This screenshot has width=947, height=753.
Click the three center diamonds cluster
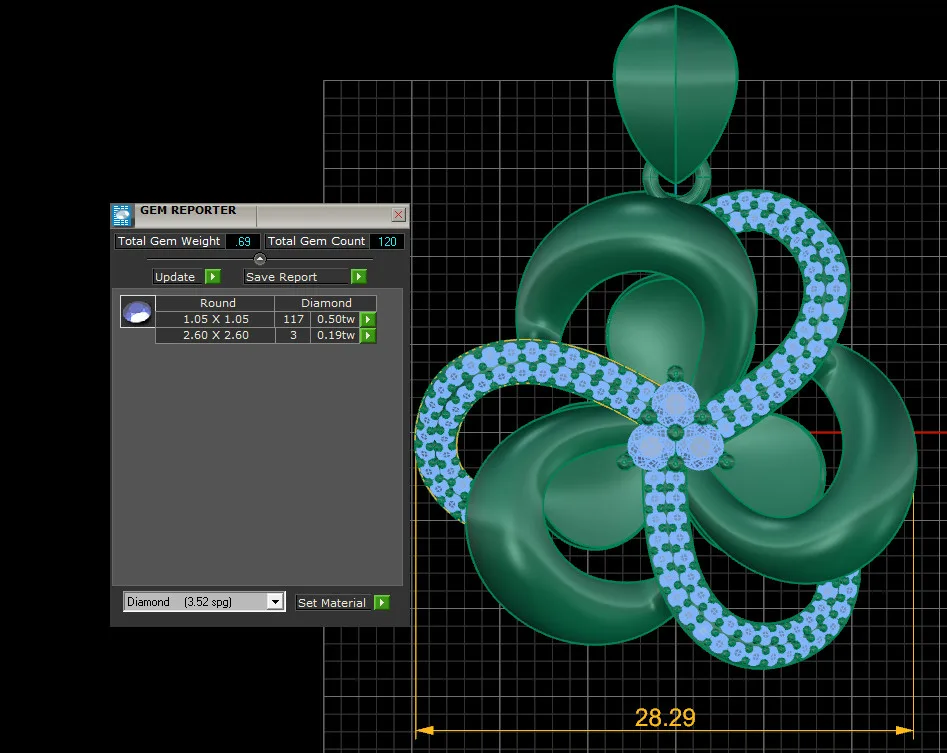675,426
